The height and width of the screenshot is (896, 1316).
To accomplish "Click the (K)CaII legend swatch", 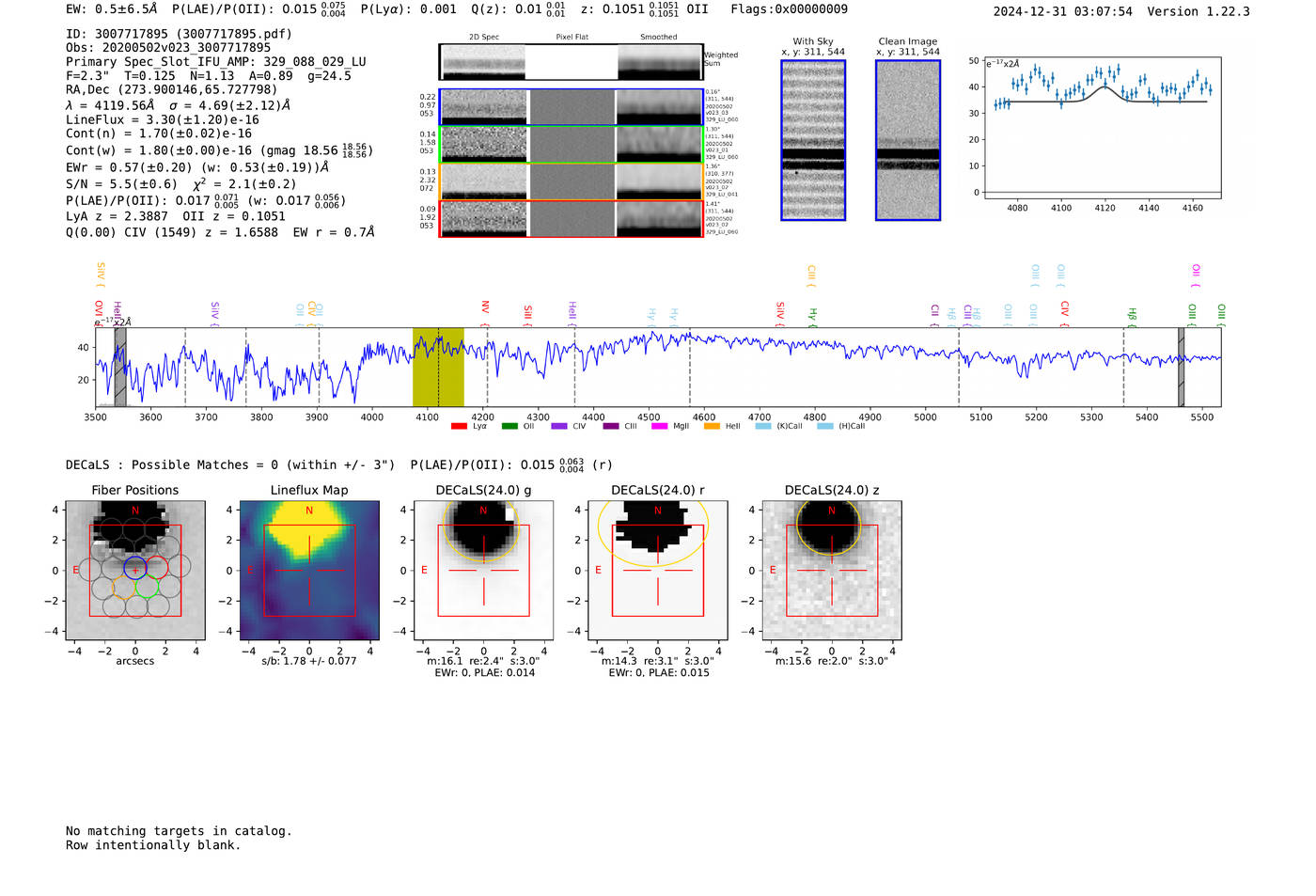I will pos(763,427).
